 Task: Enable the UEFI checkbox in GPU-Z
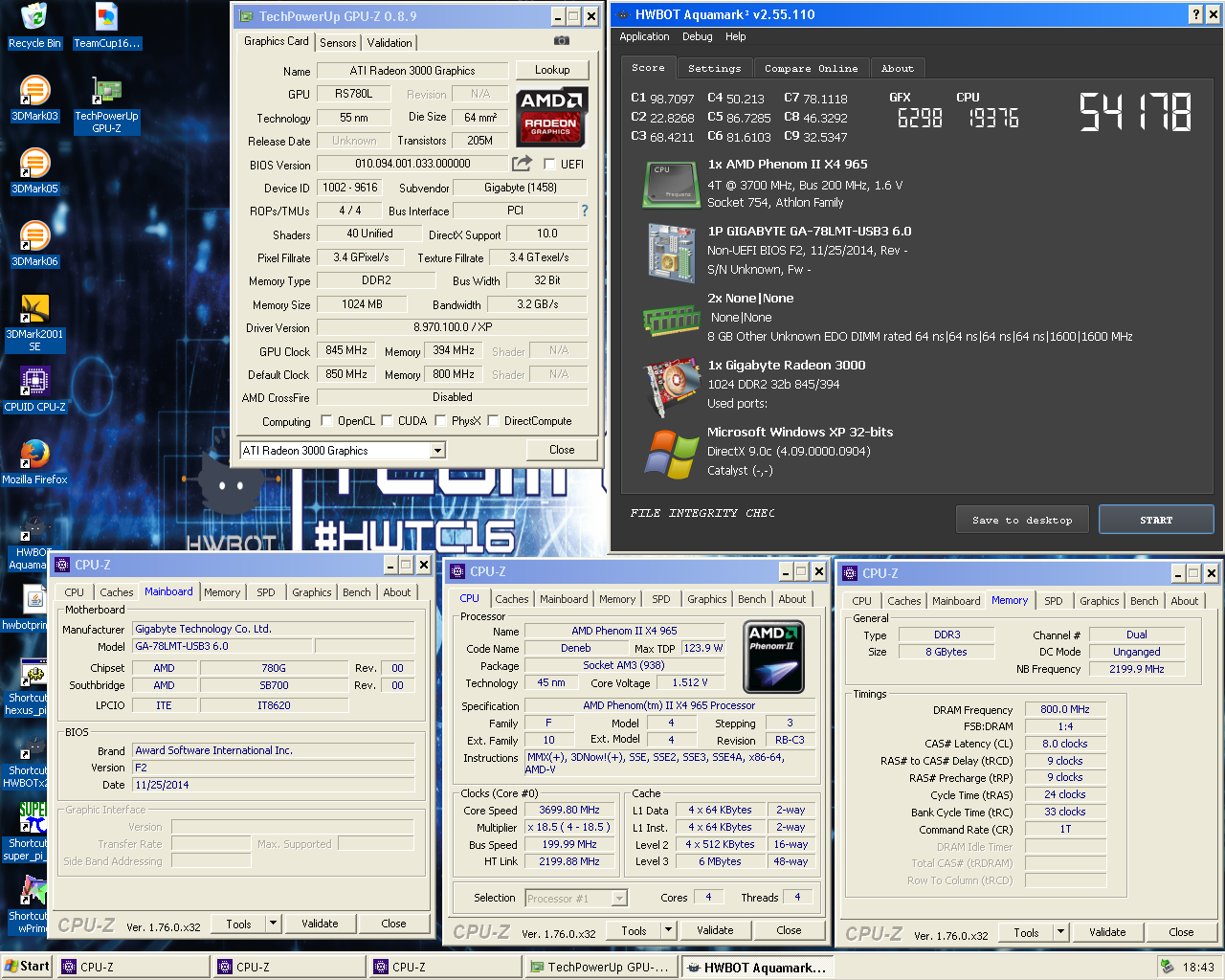(x=549, y=164)
